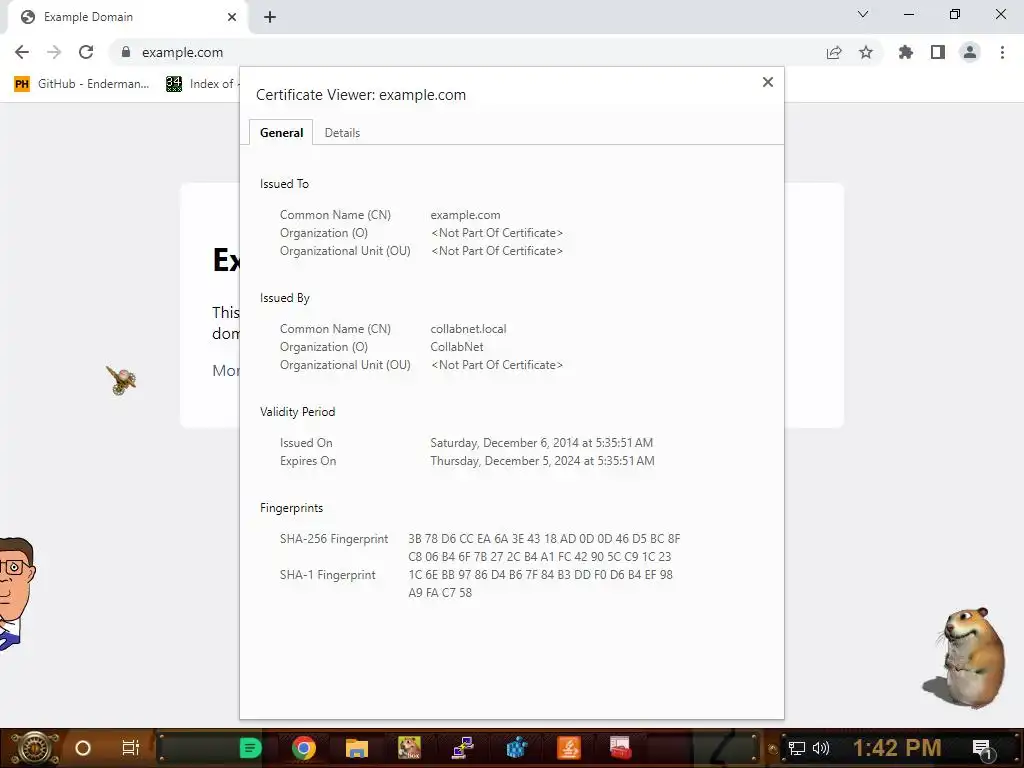Click the Issued To heading
Viewport: 1024px width, 768px height.
pyautogui.click(x=284, y=184)
